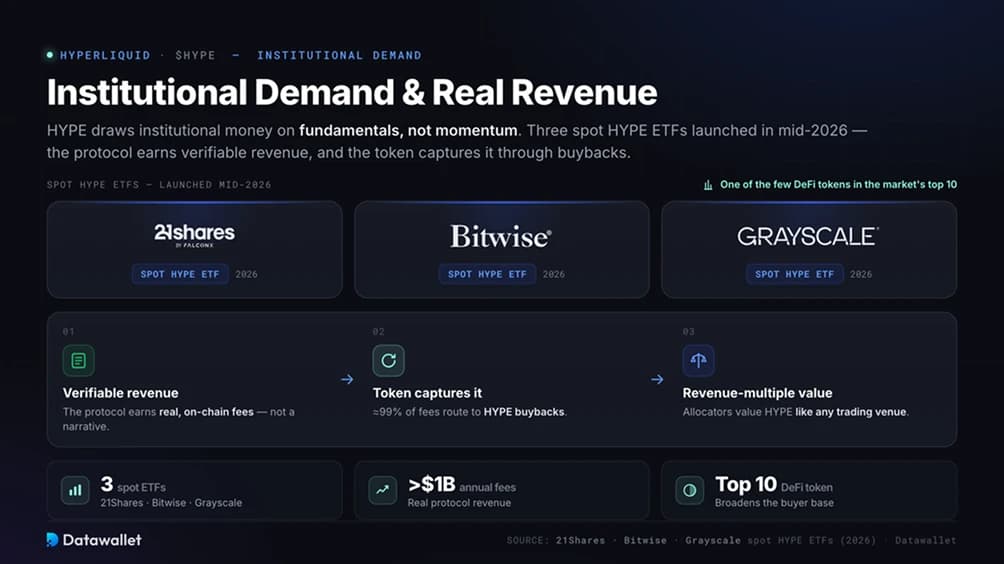This screenshot has height=564, width=1004.
Task: Click the bar chart icon beside 3 spot ETFs
Action: [75, 490]
